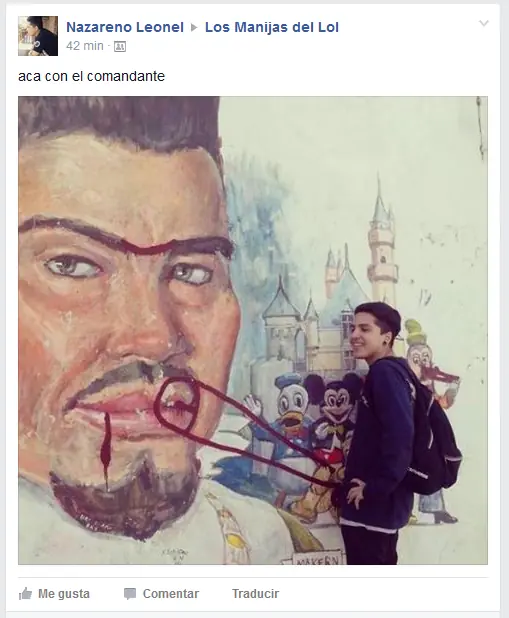Choose Comentar to write a comment
The width and height of the screenshot is (509, 618).
(x=171, y=594)
